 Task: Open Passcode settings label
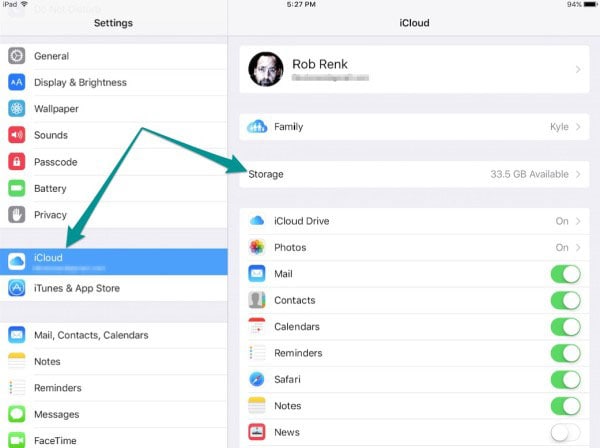55,162
